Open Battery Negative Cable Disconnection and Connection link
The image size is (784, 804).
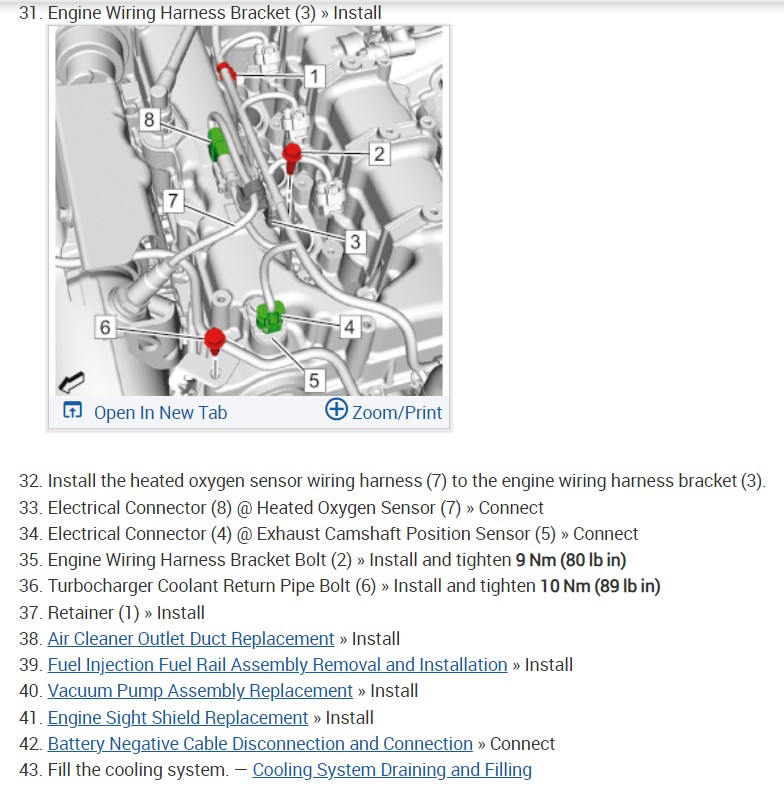pos(260,744)
